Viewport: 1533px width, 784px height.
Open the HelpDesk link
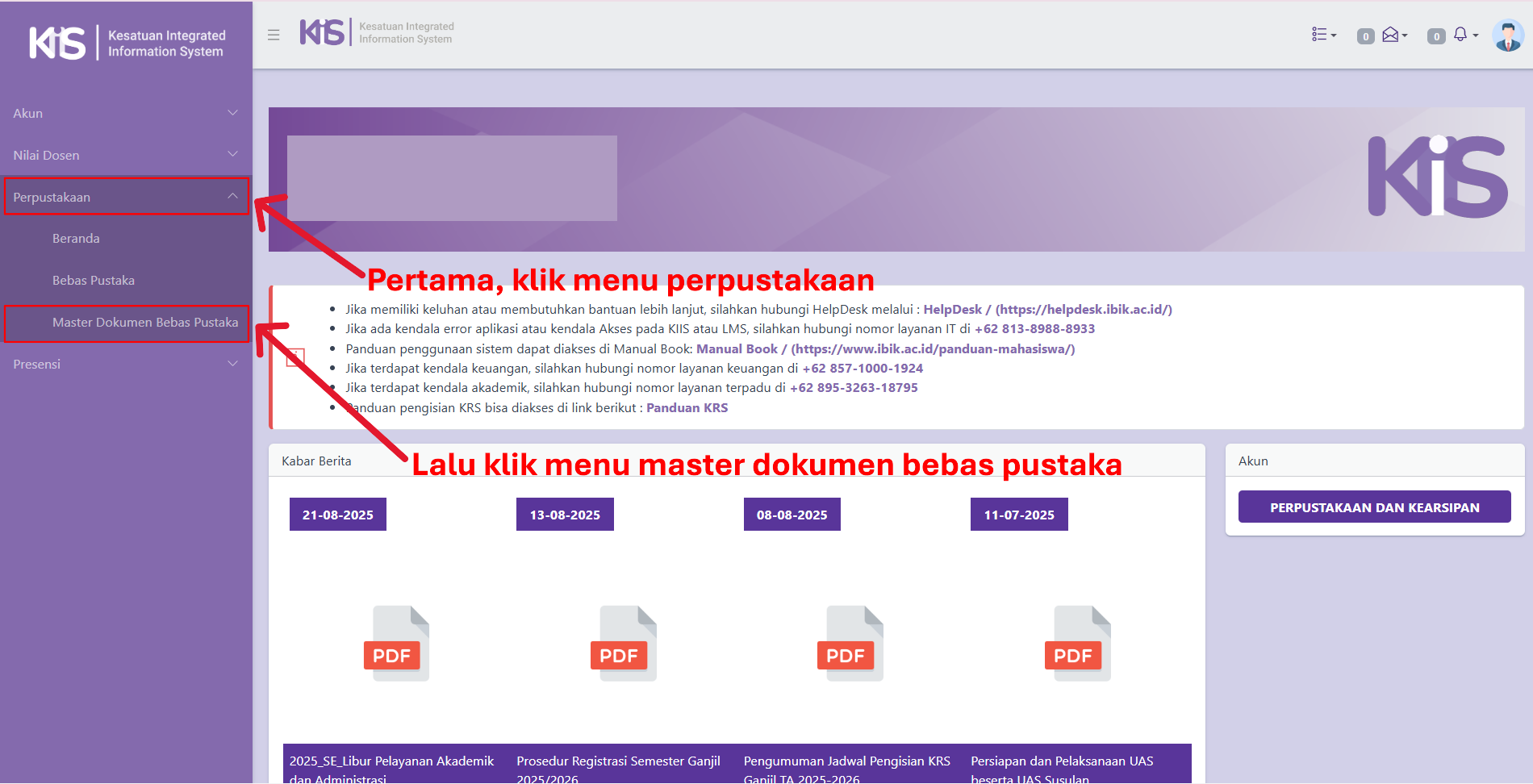click(x=952, y=310)
